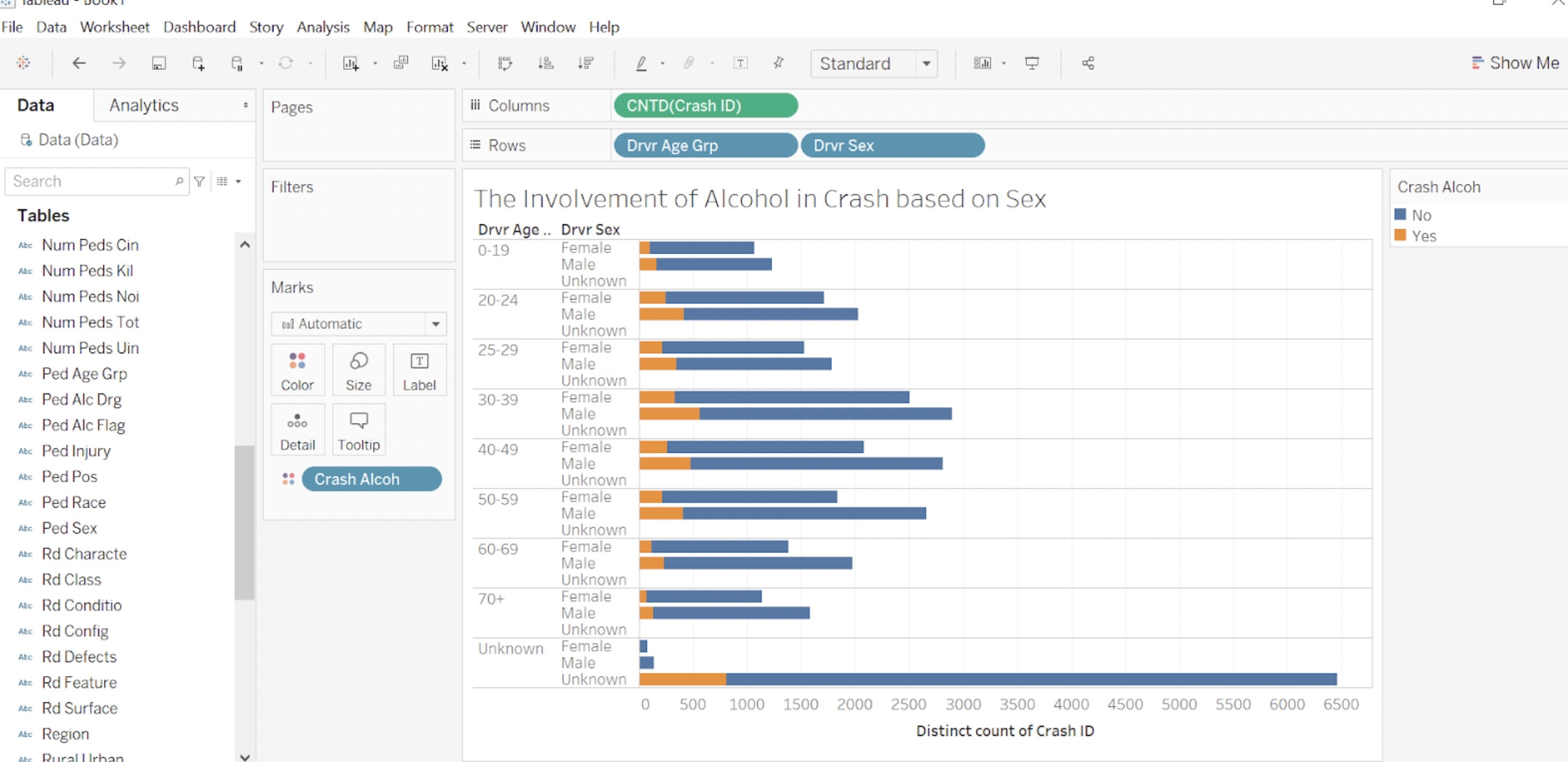Click the Crash Alcoh color pill on Marks
The image size is (1568, 762).
pyautogui.click(x=371, y=479)
